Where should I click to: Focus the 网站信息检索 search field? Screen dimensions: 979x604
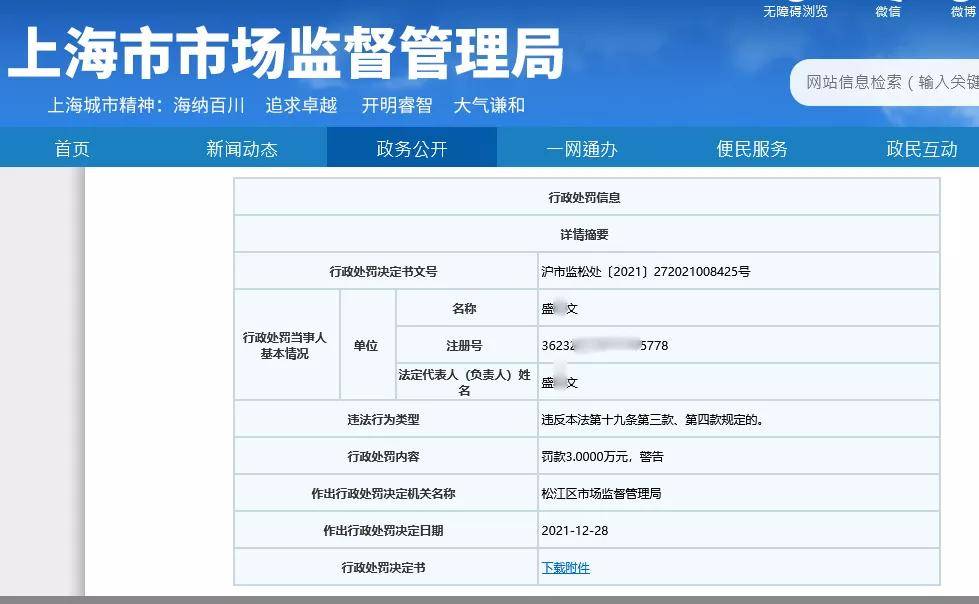pyautogui.click(x=885, y=82)
